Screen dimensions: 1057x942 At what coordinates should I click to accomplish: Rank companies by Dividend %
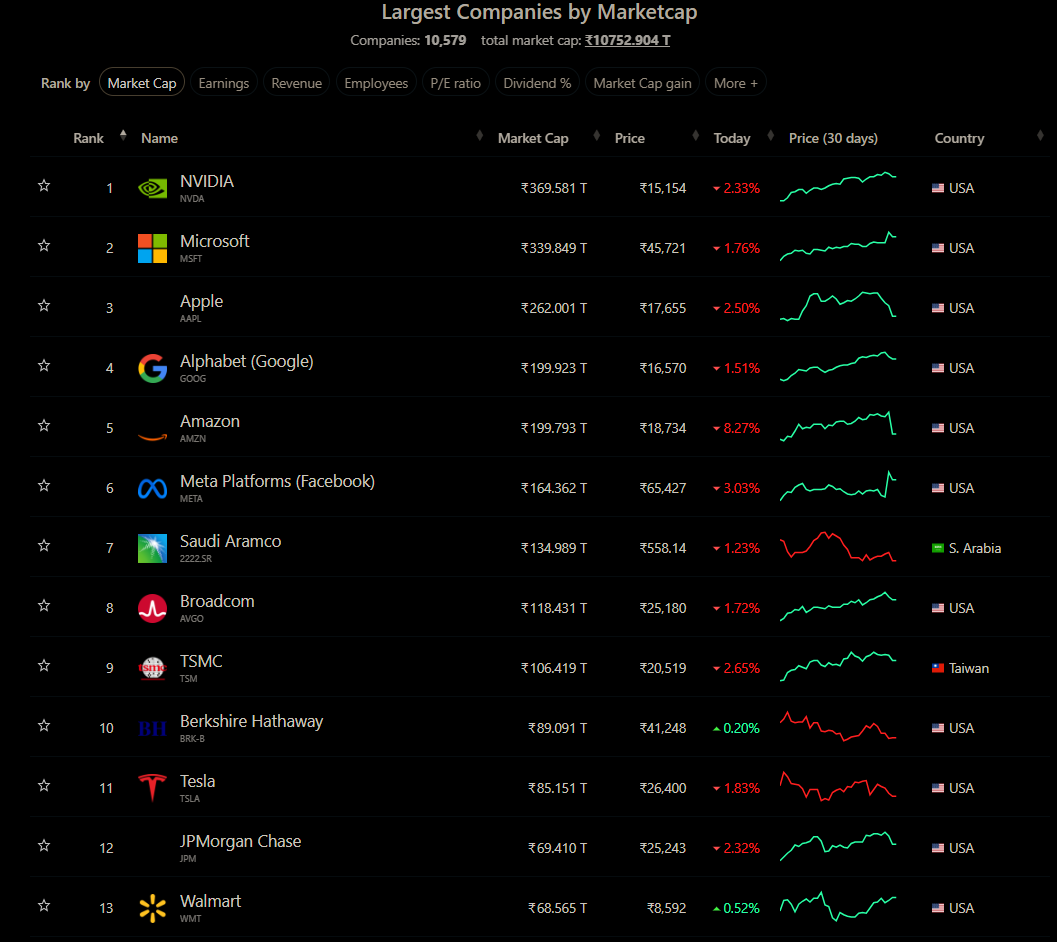537,83
